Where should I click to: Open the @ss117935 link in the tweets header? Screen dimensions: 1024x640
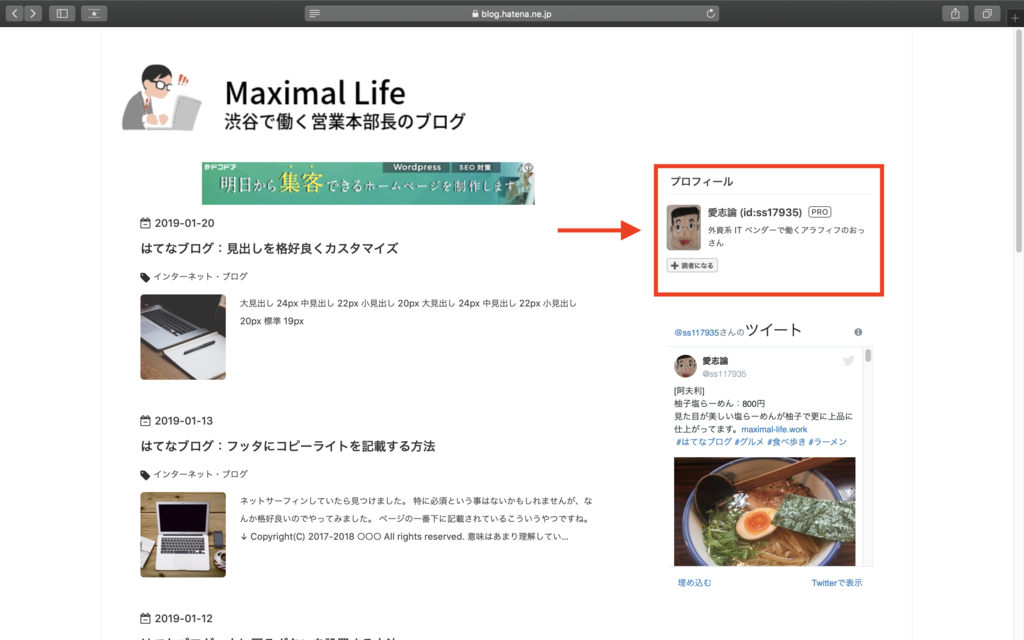click(x=696, y=332)
